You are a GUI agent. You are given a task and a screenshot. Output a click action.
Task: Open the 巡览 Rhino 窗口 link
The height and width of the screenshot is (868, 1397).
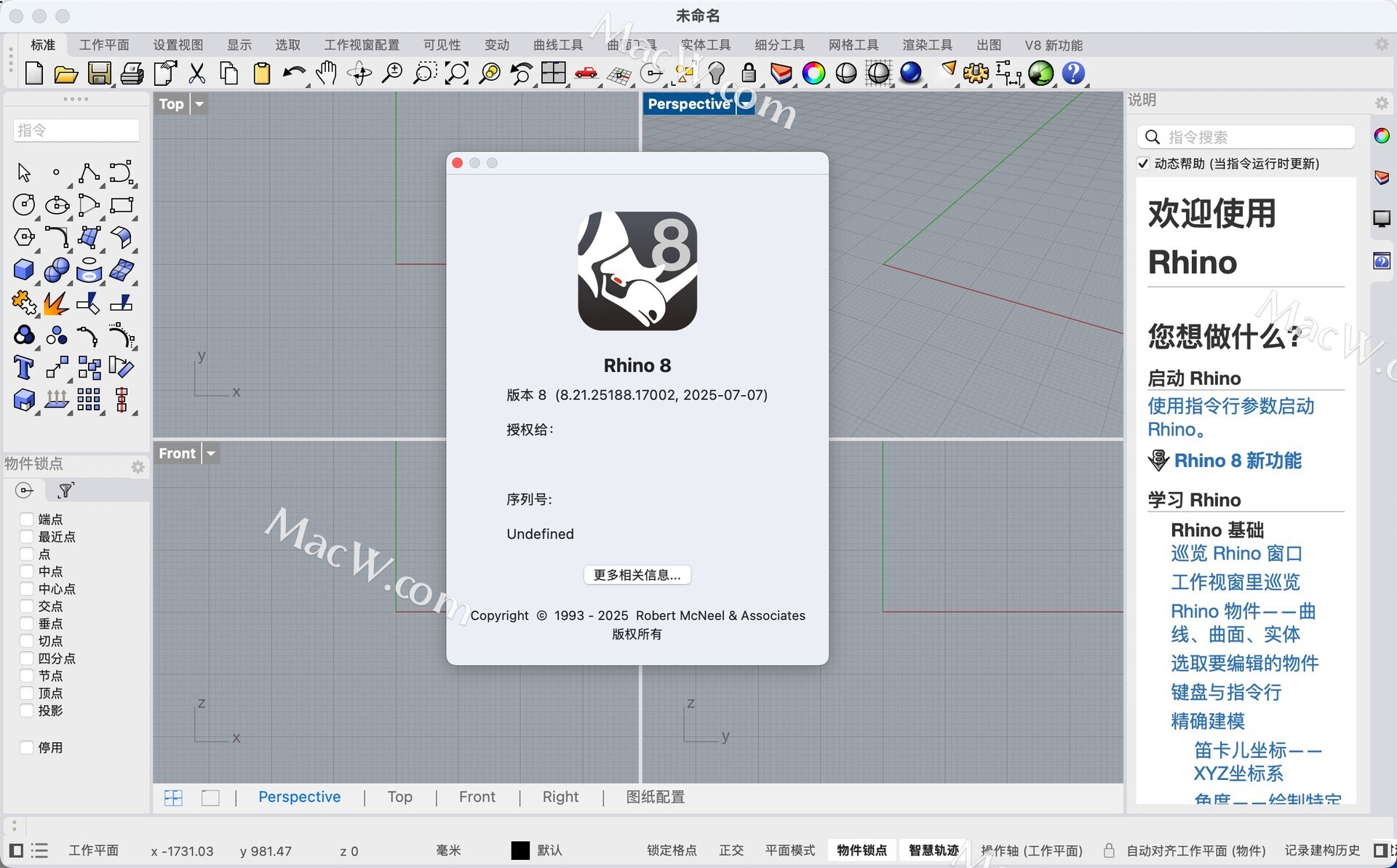(x=1236, y=554)
